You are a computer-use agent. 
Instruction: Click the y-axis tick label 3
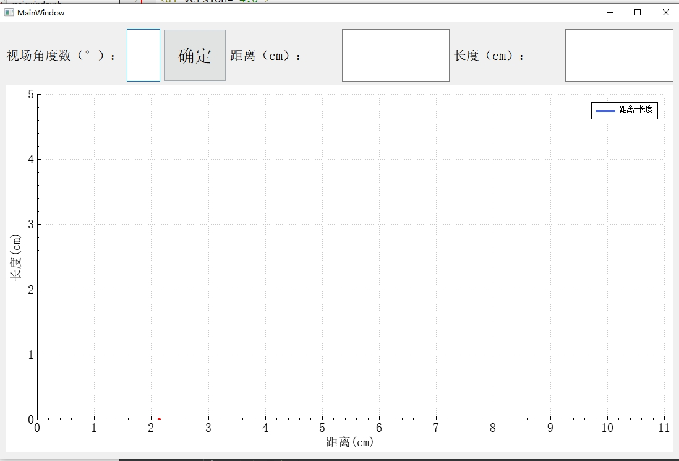point(30,224)
